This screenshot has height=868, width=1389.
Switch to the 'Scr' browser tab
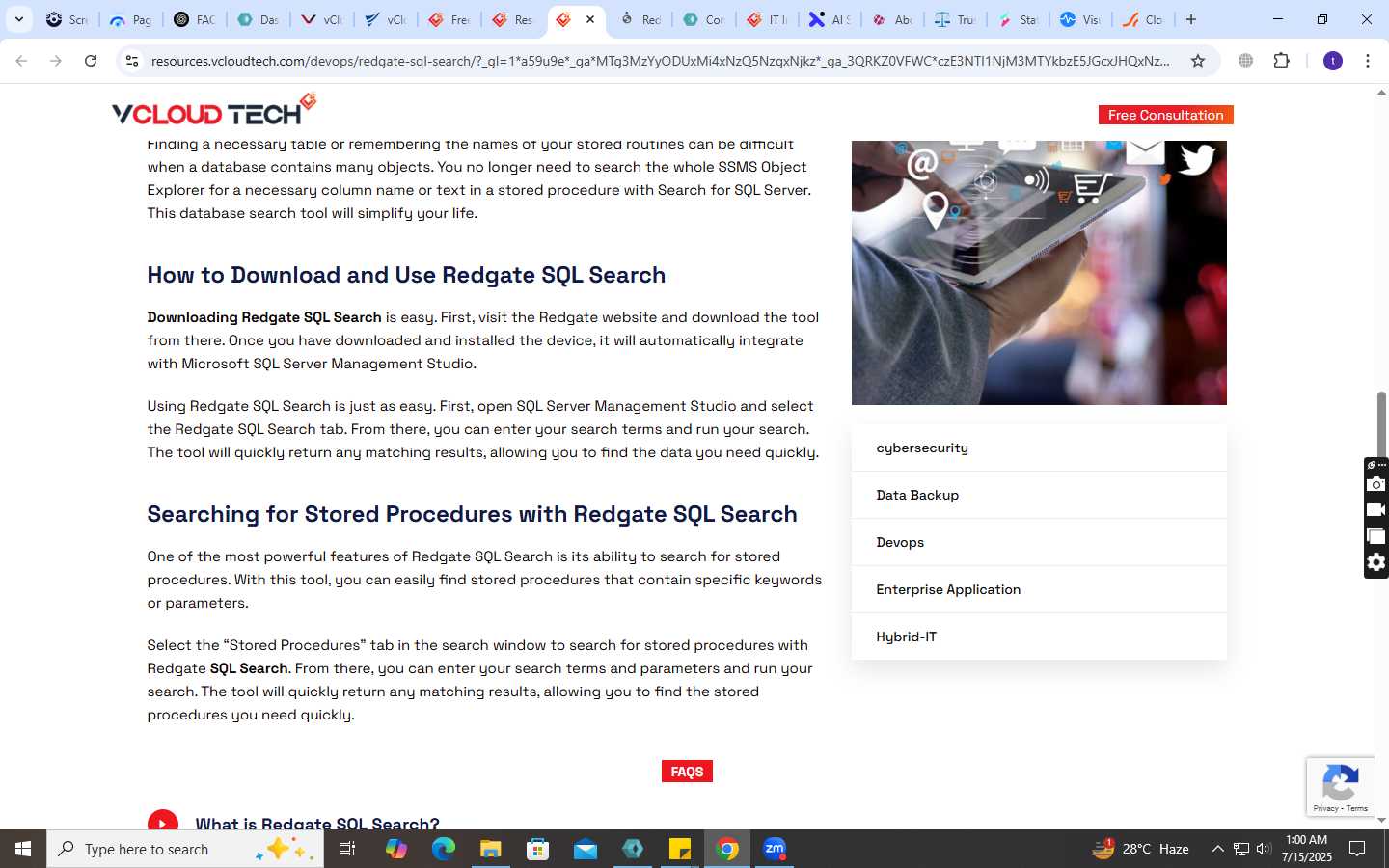[x=67, y=19]
